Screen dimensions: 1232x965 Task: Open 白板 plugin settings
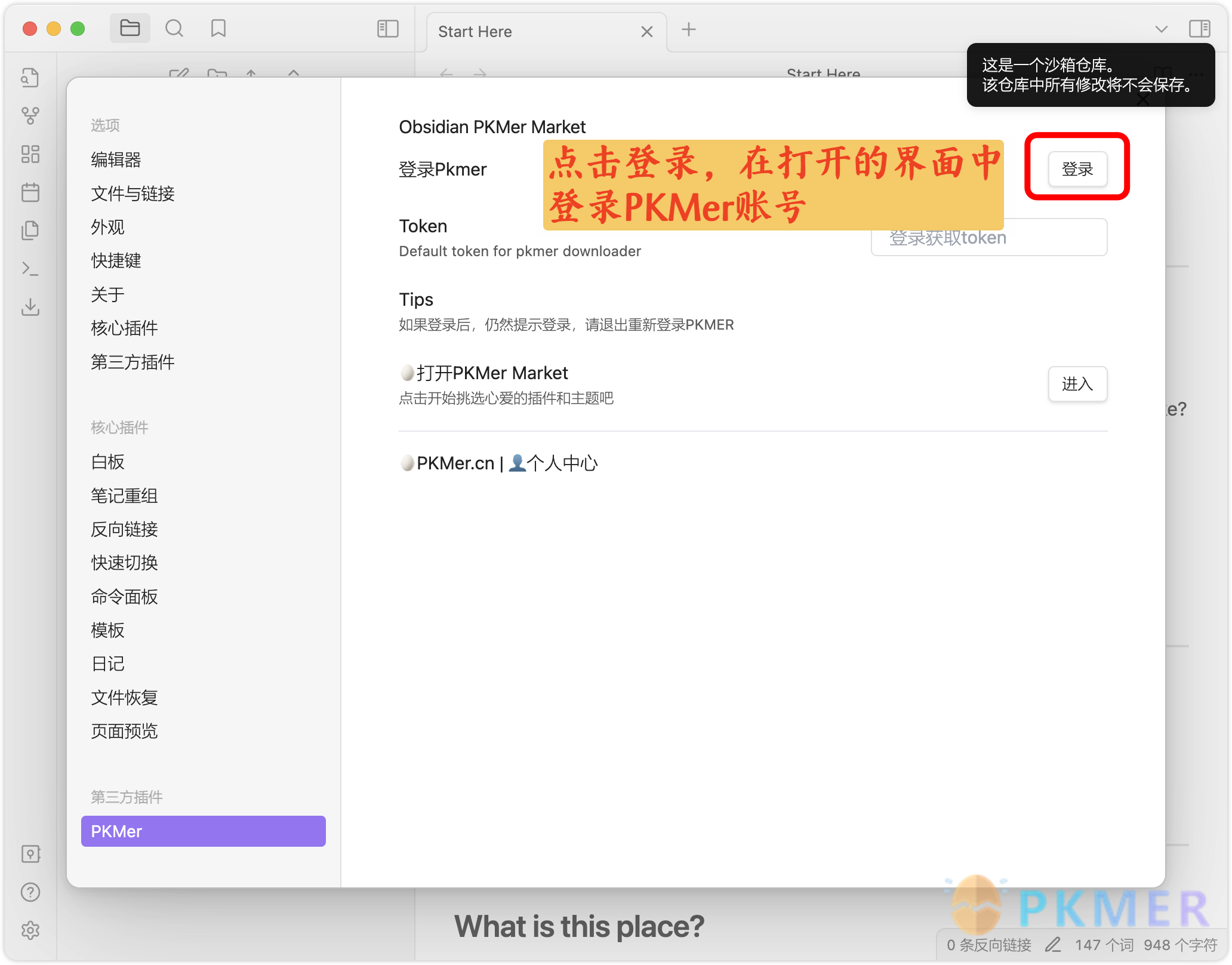[204, 462]
